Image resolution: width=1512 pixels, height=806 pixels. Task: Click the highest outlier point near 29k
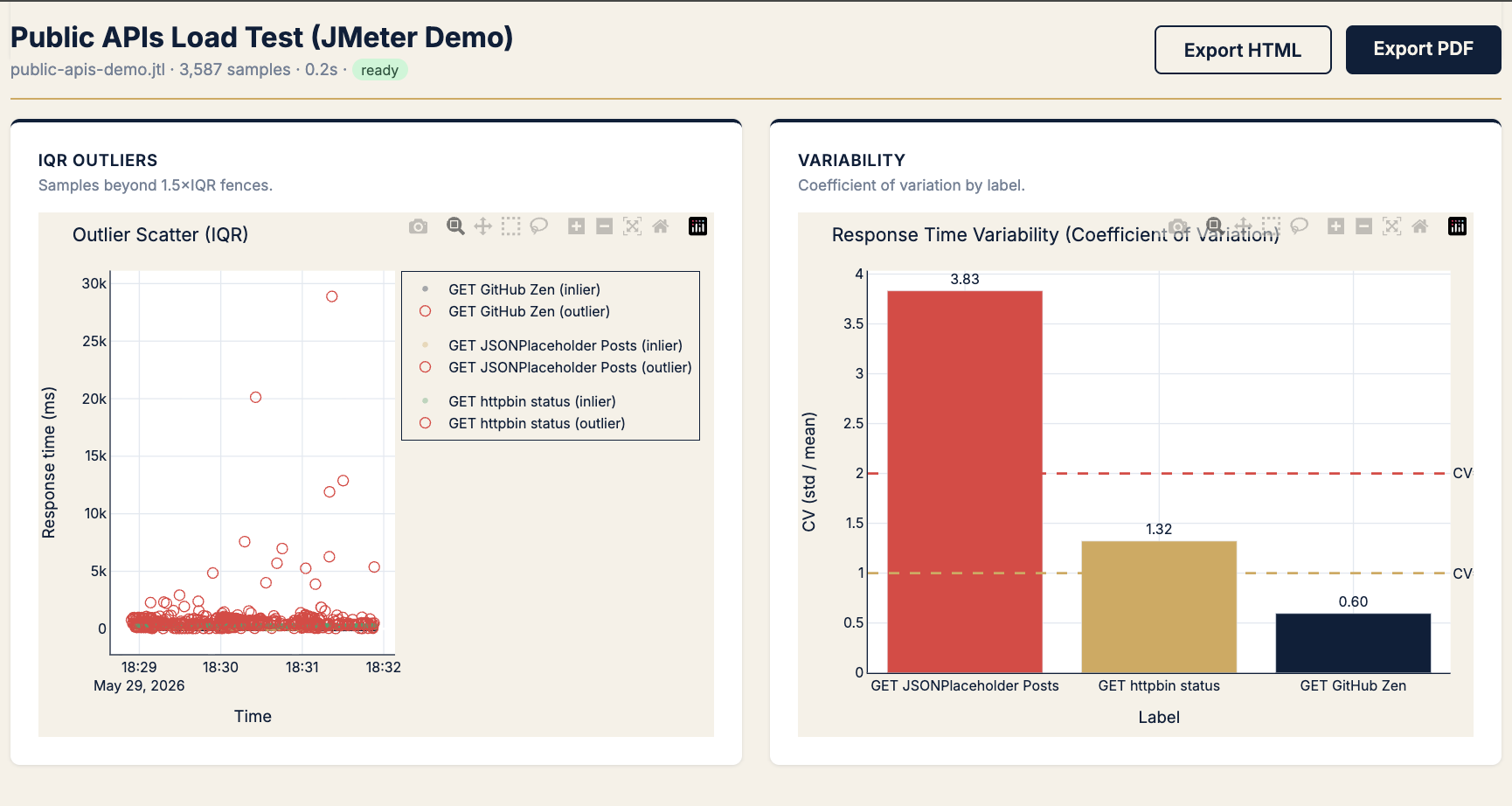pos(332,296)
